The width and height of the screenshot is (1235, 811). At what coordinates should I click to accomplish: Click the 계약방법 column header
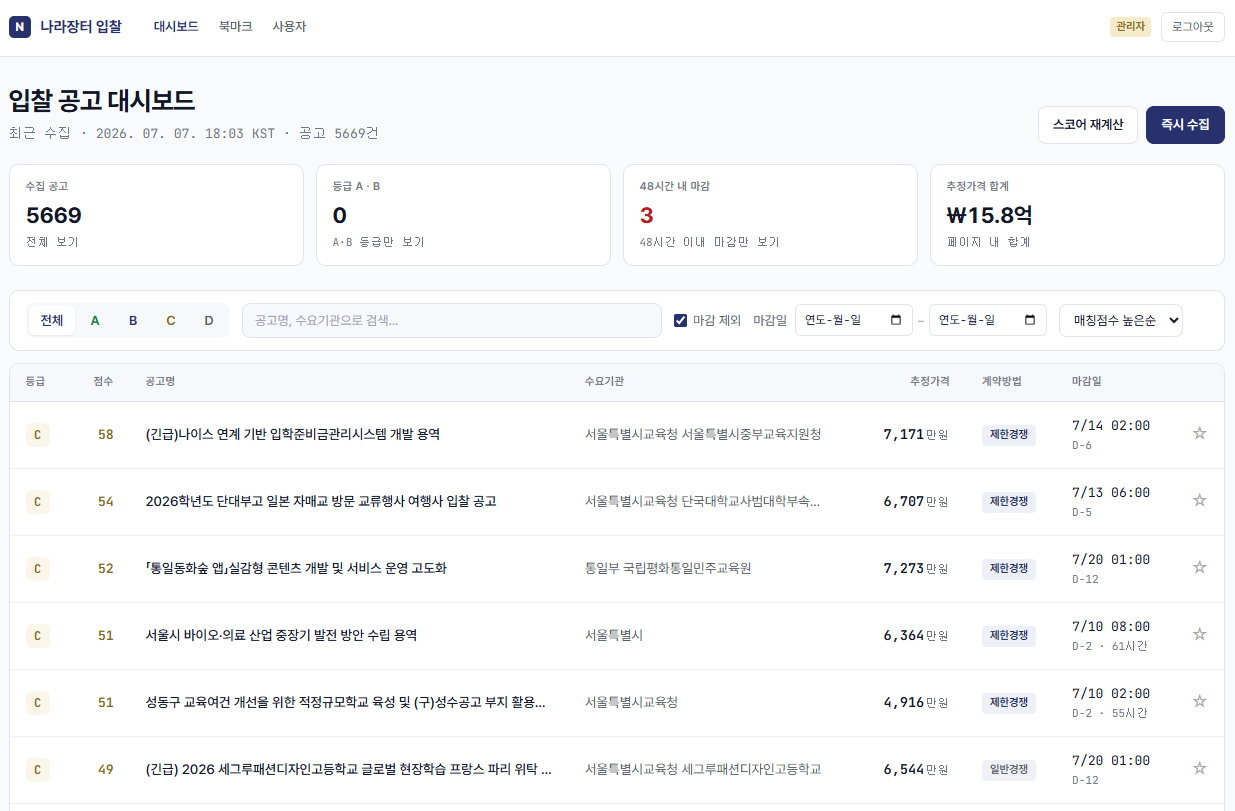[x=1002, y=382]
